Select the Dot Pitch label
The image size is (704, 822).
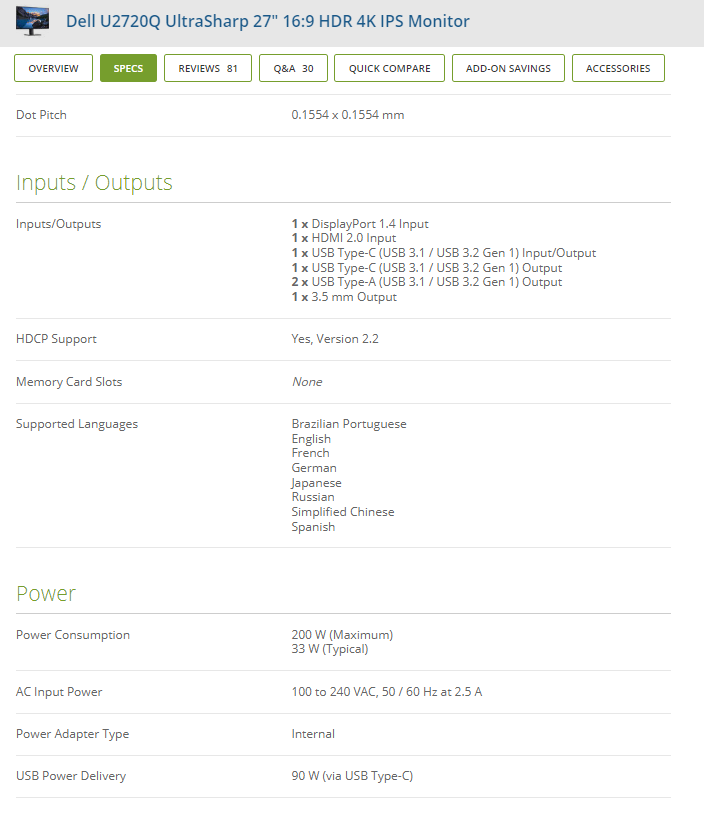(41, 115)
